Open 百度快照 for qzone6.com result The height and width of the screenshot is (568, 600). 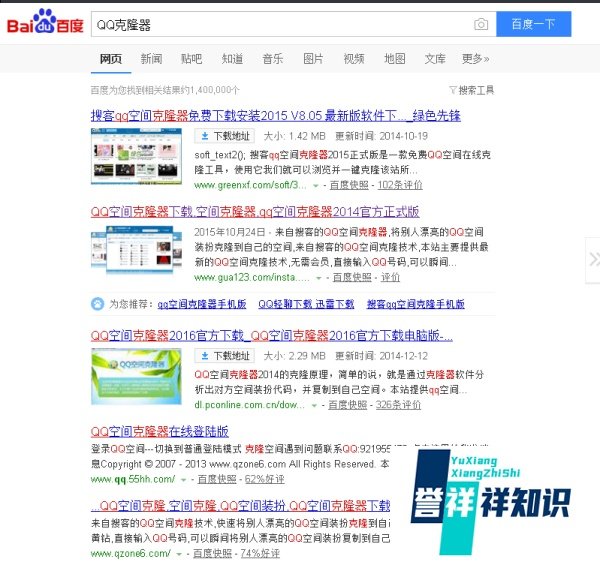[212, 553]
